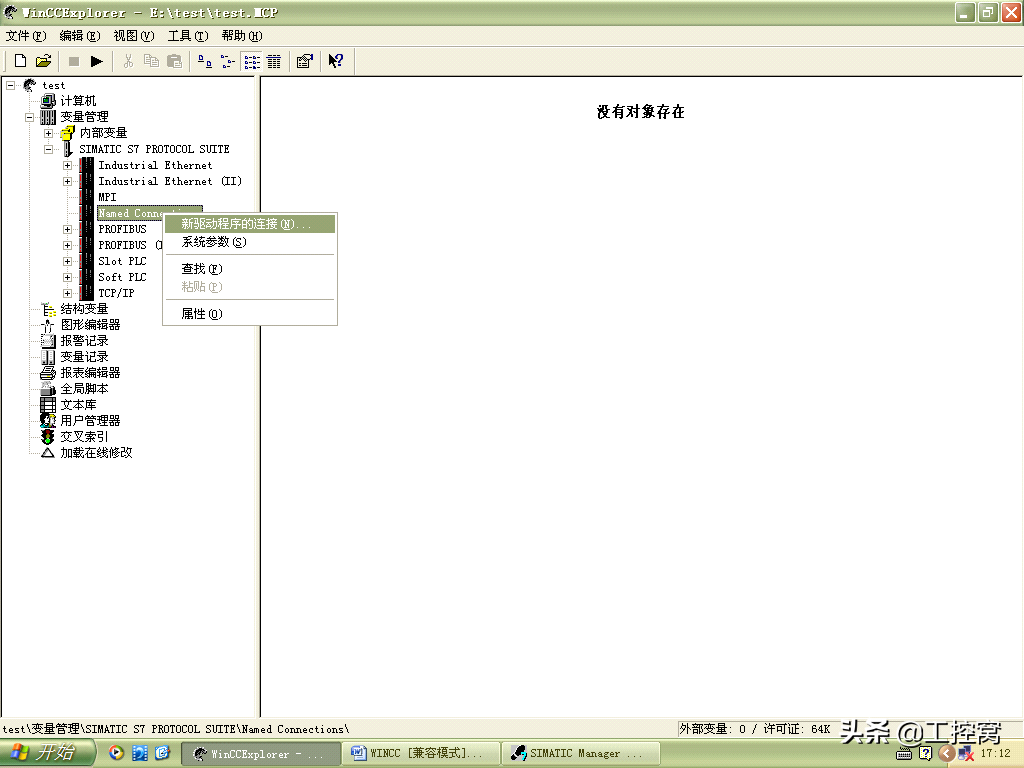This screenshot has width=1024, height=768.
Task: Select the 计算机 node in tree
Action: (x=78, y=101)
